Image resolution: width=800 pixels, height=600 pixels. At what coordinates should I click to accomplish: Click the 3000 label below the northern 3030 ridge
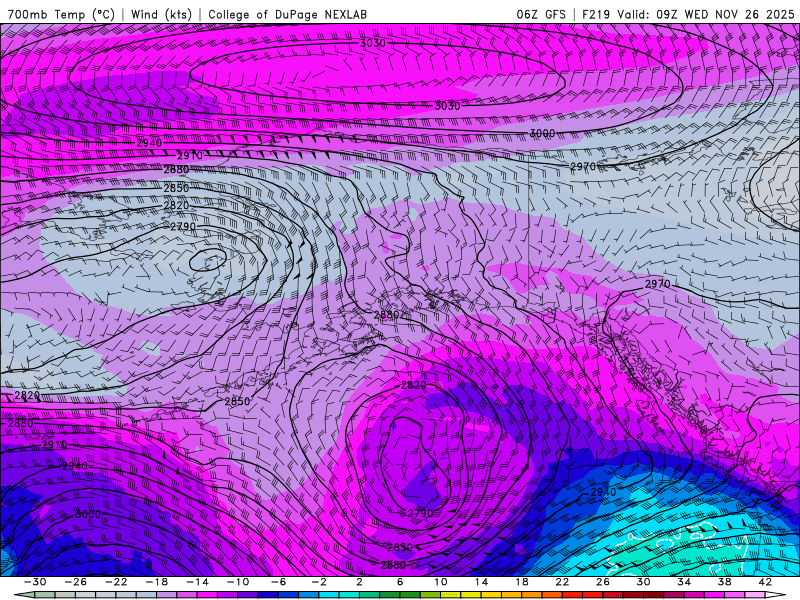tap(542, 133)
